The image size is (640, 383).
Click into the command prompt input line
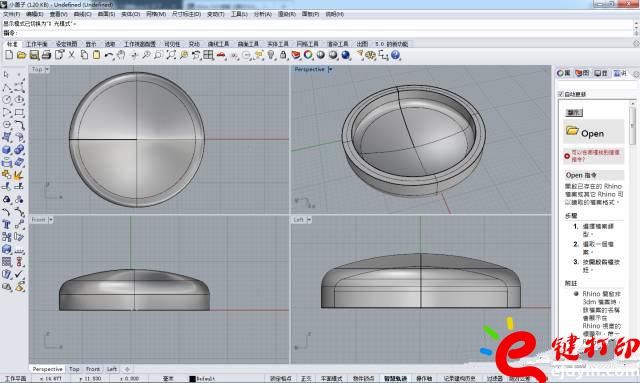coord(318,33)
